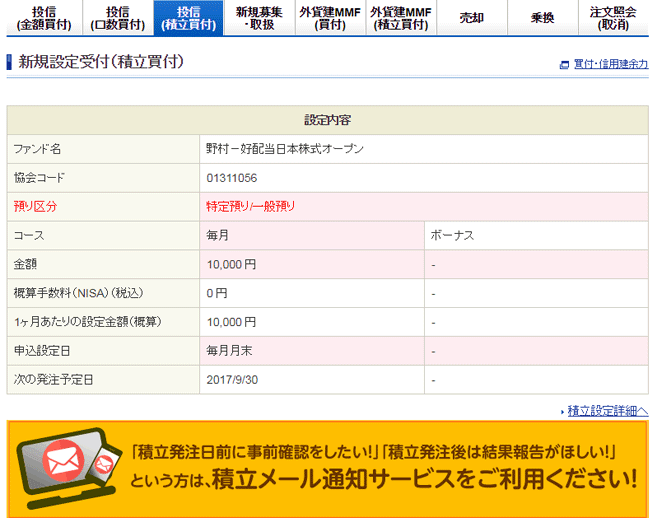
Task: Click the 金額 row label
Action: (x=25, y=264)
